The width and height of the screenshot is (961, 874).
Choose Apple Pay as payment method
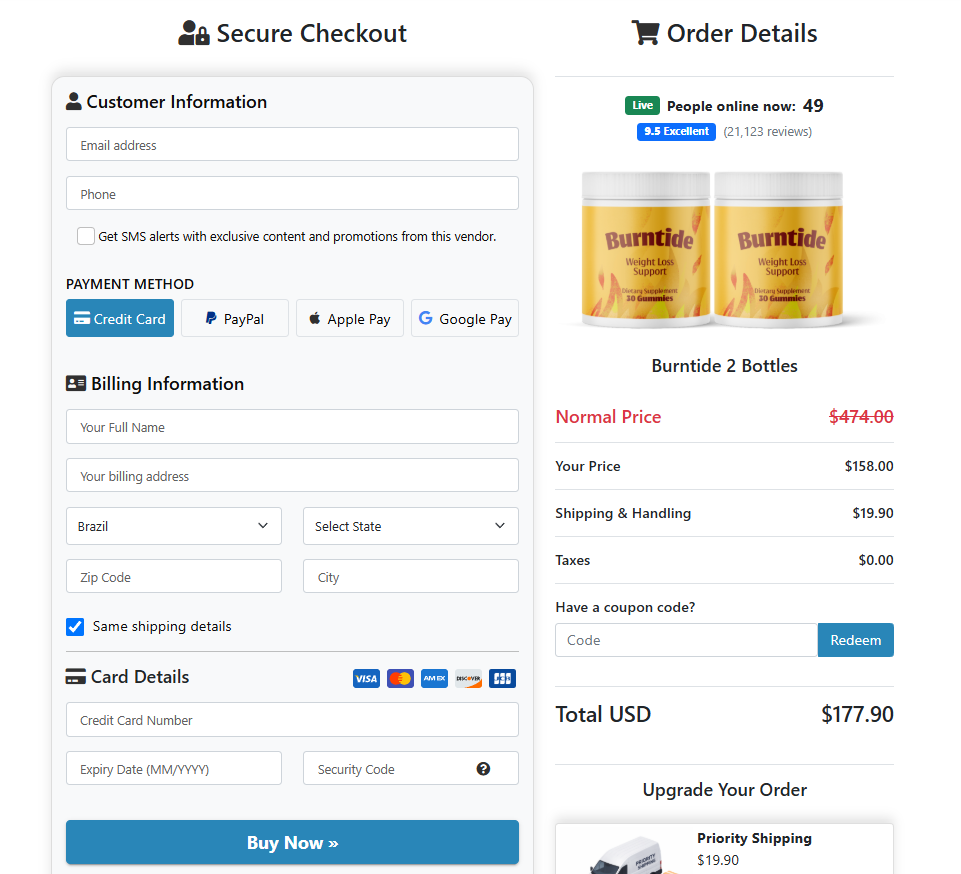(350, 318)
